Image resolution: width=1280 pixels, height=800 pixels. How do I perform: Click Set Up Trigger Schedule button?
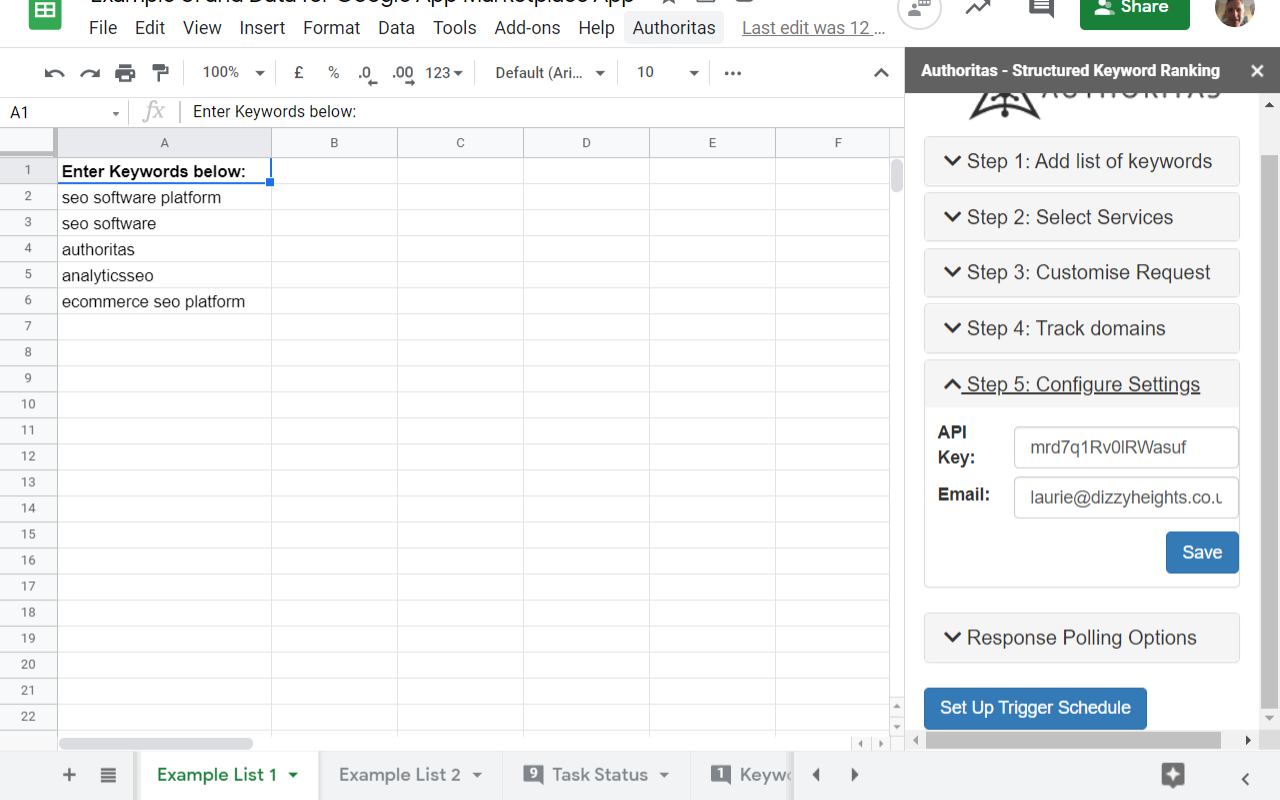click(x=1035, y=708)
